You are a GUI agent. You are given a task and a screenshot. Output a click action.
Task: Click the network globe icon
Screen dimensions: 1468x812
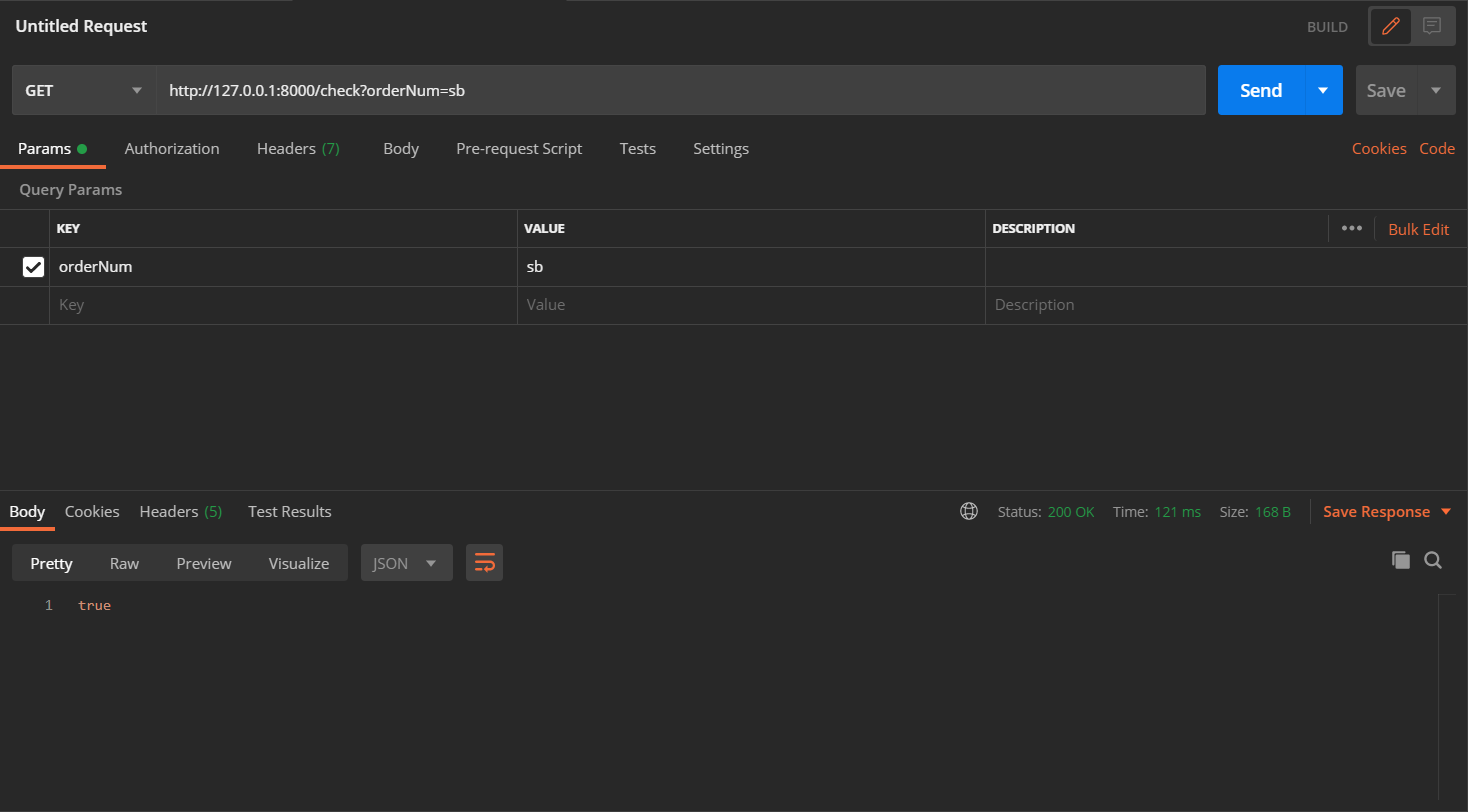pyautogui.click(x=969, y=511)
